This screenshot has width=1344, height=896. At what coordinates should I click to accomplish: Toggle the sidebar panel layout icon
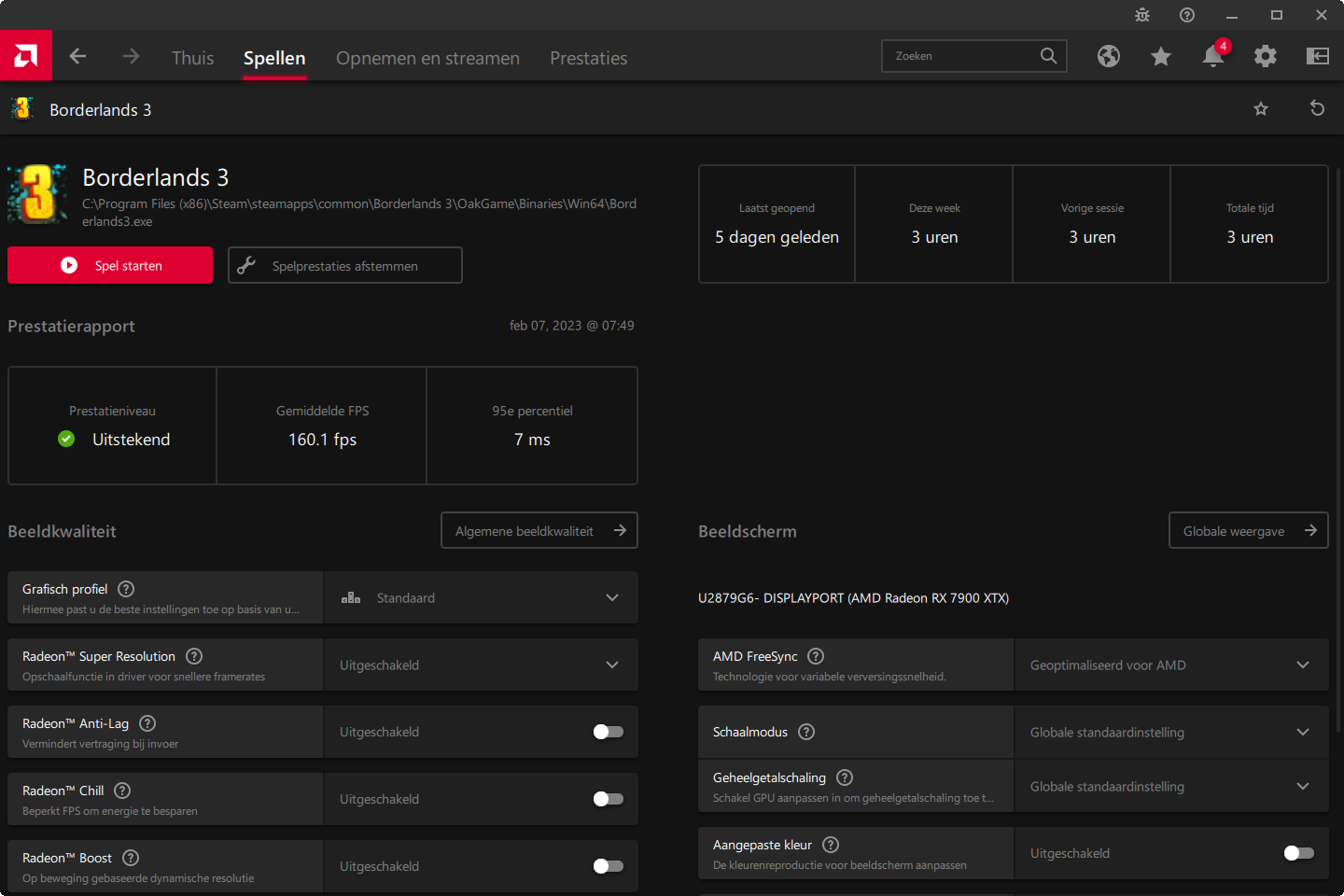(1318, 56)
